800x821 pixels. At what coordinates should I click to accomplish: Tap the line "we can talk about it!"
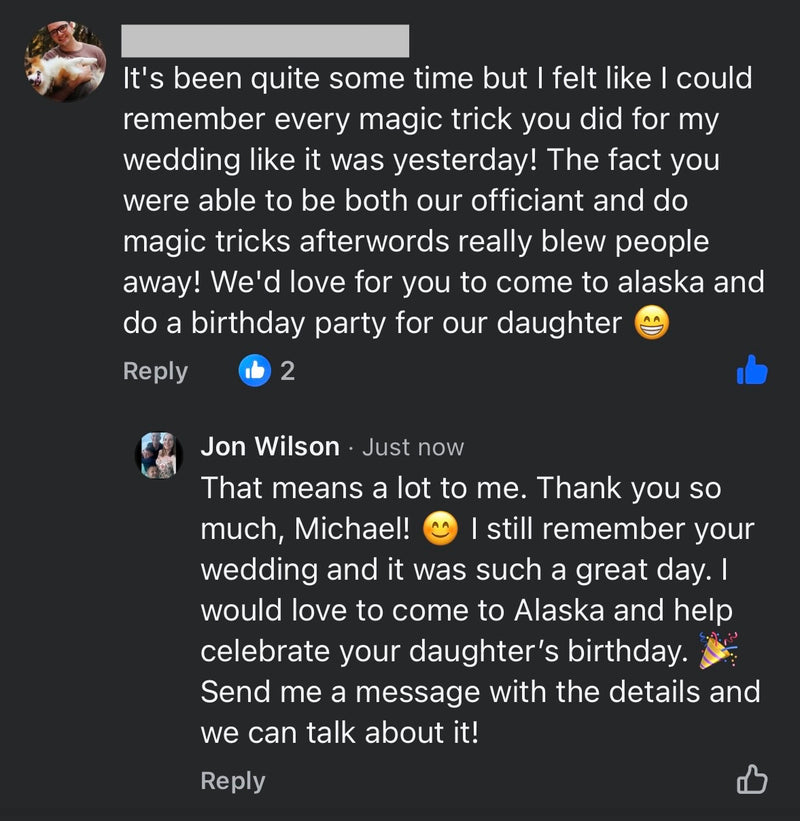click(x=340, y=732)
